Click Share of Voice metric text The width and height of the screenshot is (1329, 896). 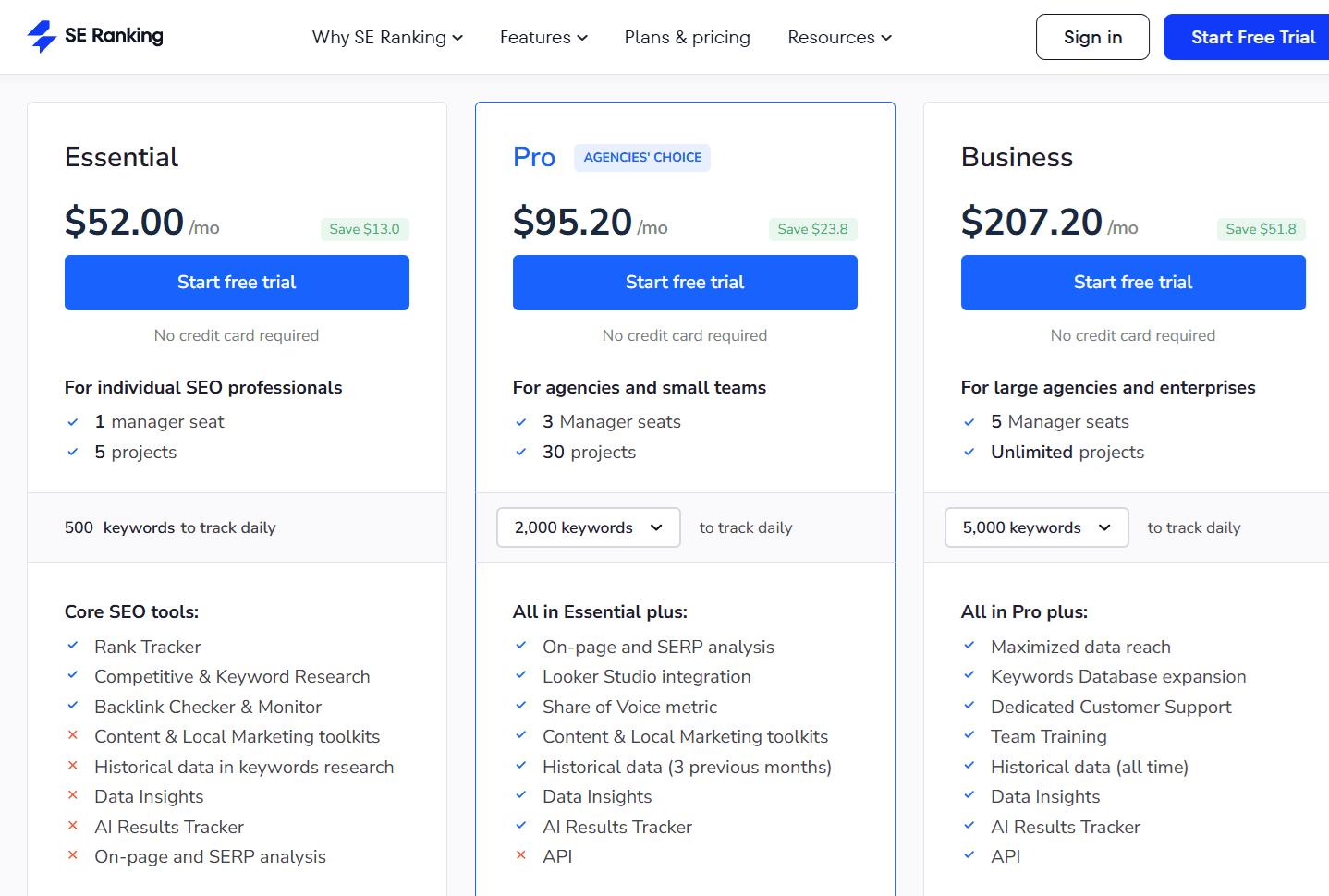pos(629,707)
